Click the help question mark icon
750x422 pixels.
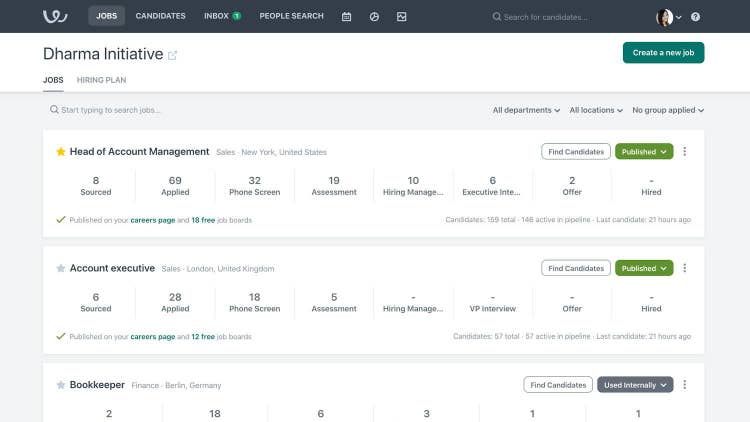point(695,17)
